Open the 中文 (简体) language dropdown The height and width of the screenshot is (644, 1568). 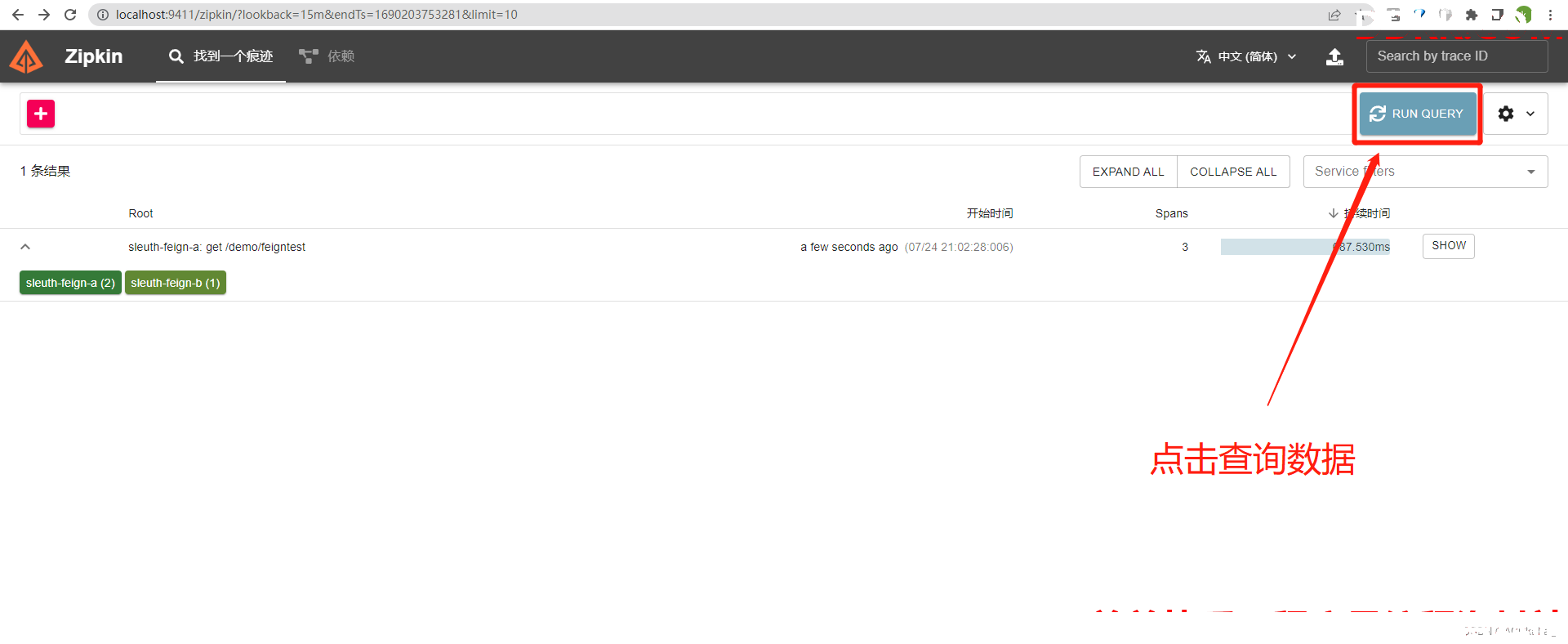(1246, 56)
